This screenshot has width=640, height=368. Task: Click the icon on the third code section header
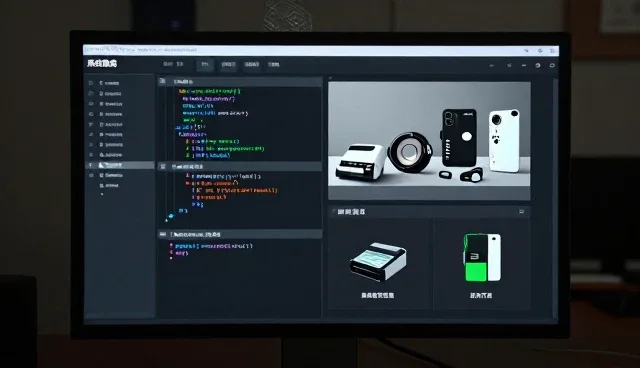coord(163,234)
